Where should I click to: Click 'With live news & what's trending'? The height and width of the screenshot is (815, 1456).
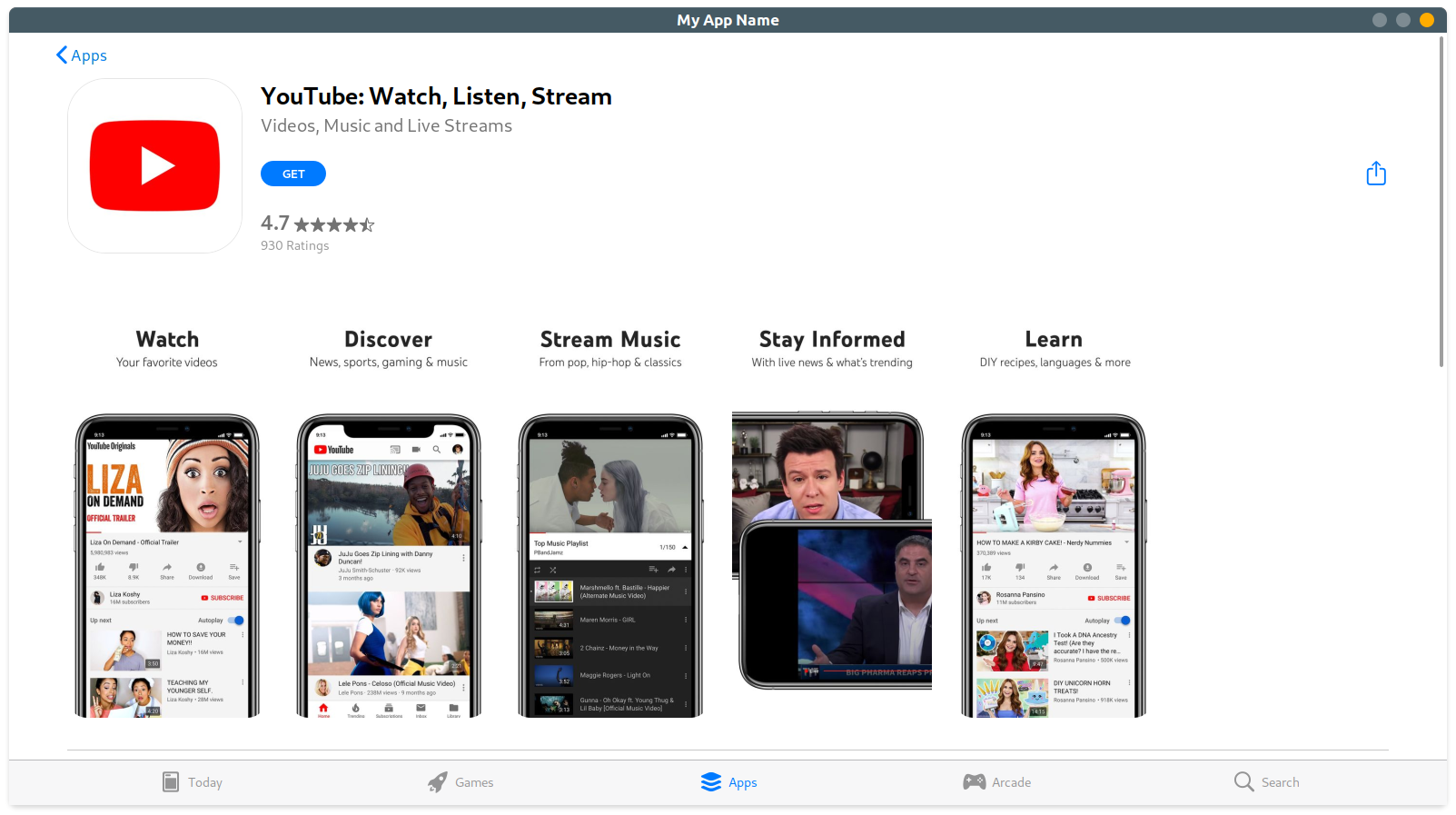coord(832,363)
